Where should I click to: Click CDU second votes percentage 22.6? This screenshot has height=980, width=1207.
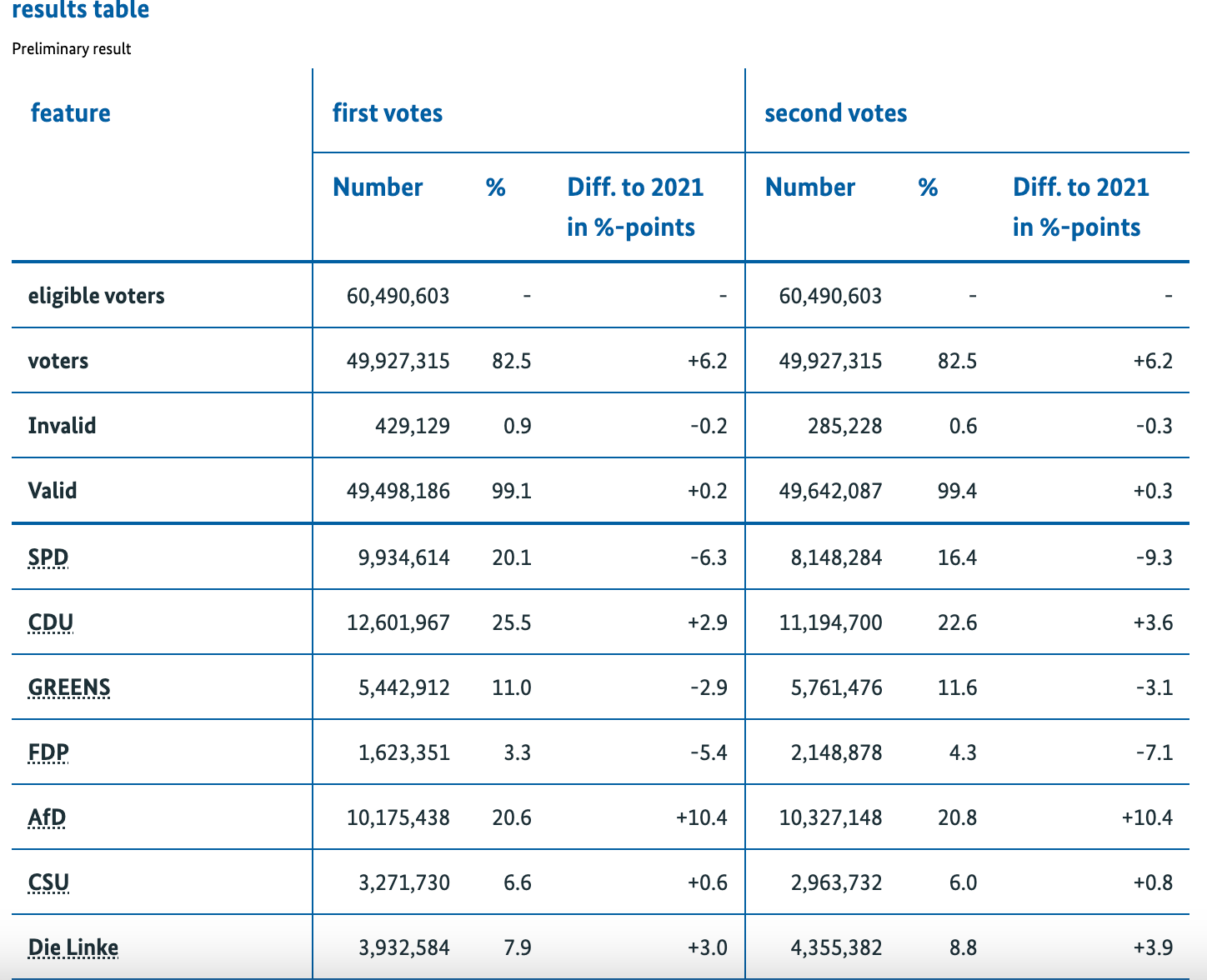958,622
